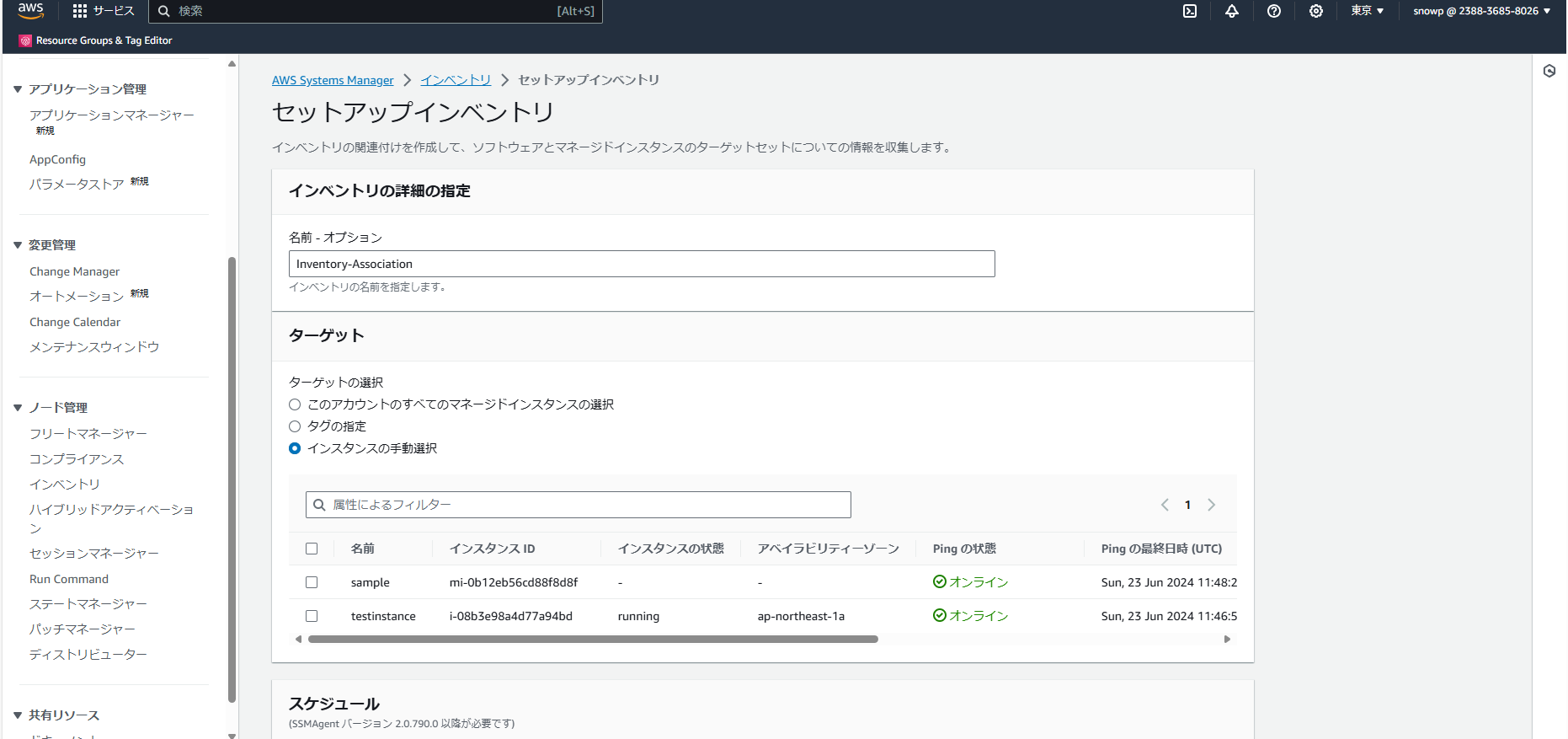This screenshot has width=1568, height=739.
Task: Click the Resource Groups & Tag Editor icon
Action: [25, 40]
